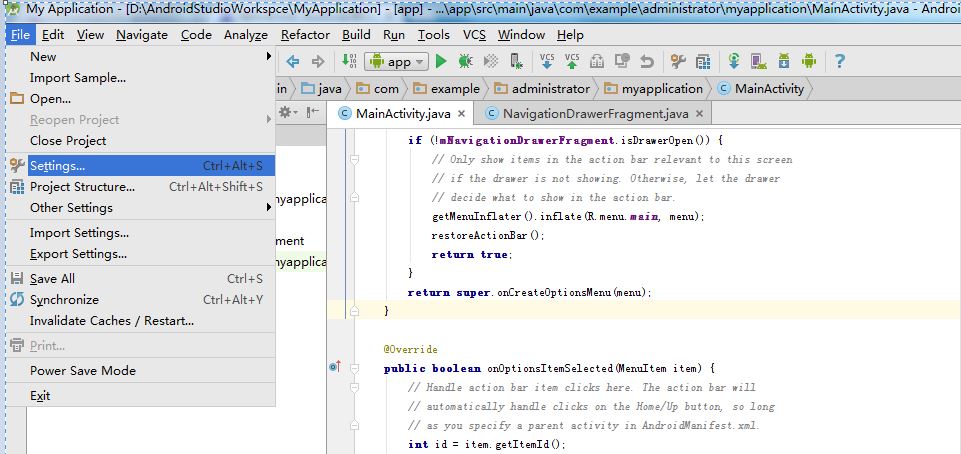The height and width of the screenshot is (454, 961).
Task: Start debugging with the green bug icon
Action: (465, 61)
